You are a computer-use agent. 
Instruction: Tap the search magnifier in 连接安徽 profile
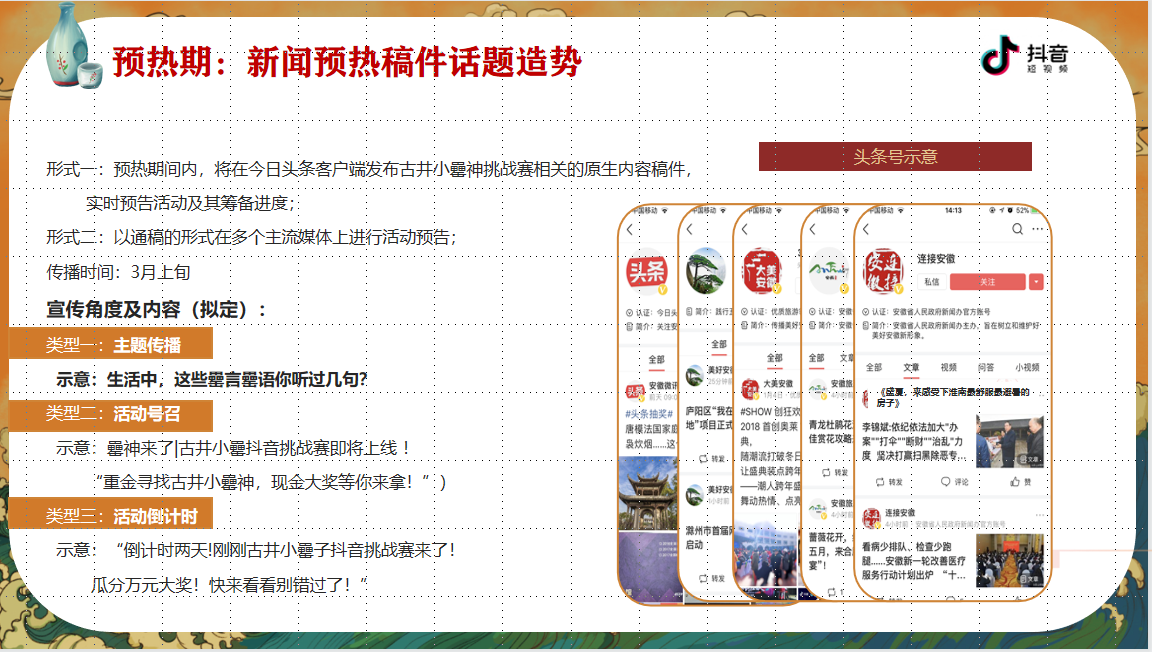[x=1017, y=229]
